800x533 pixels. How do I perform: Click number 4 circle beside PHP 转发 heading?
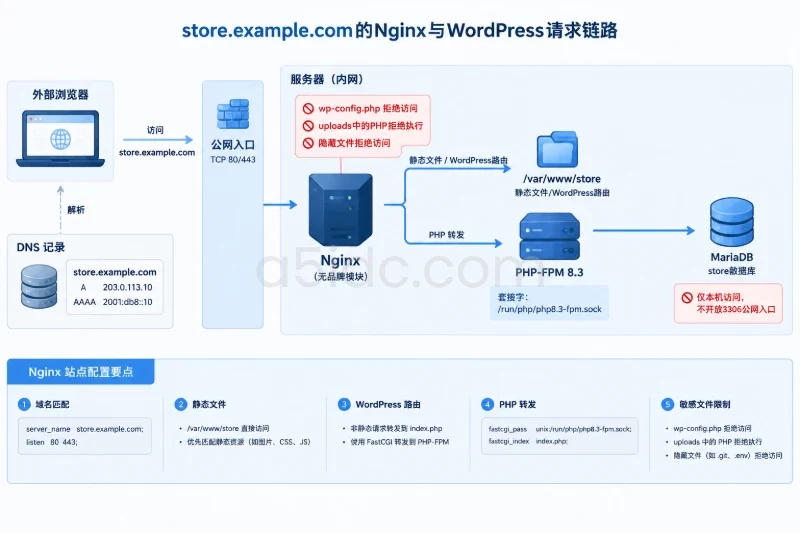(487, 404)
